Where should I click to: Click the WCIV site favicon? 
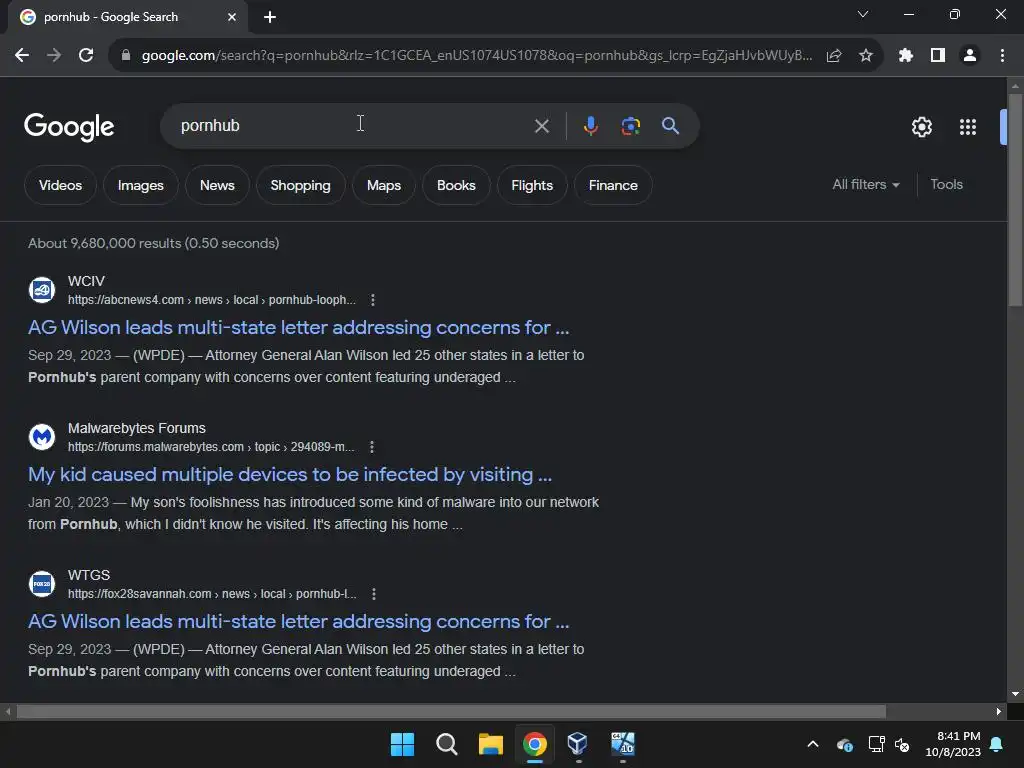pyautogui.click(x=42, y=290)
